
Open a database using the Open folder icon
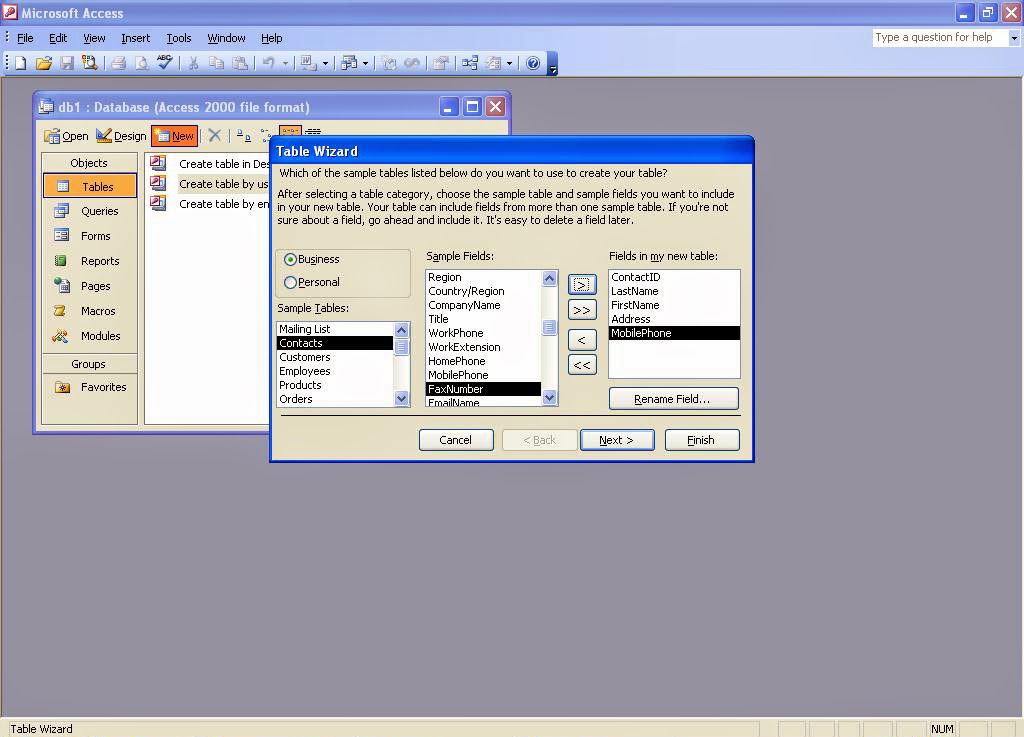coord(44,62)
